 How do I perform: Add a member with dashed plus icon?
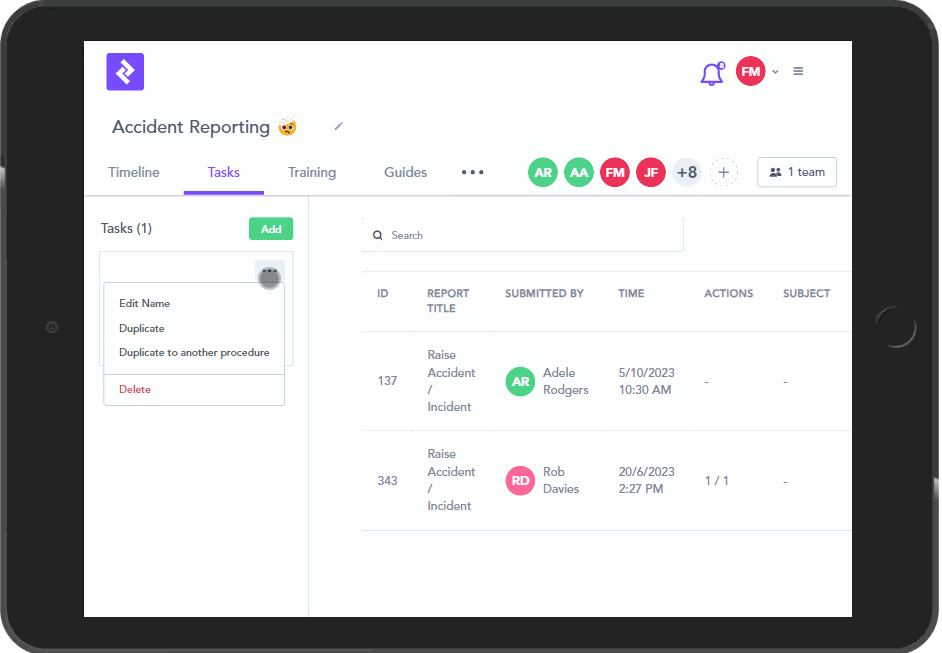pyautogui.click(x=724, y=172)
